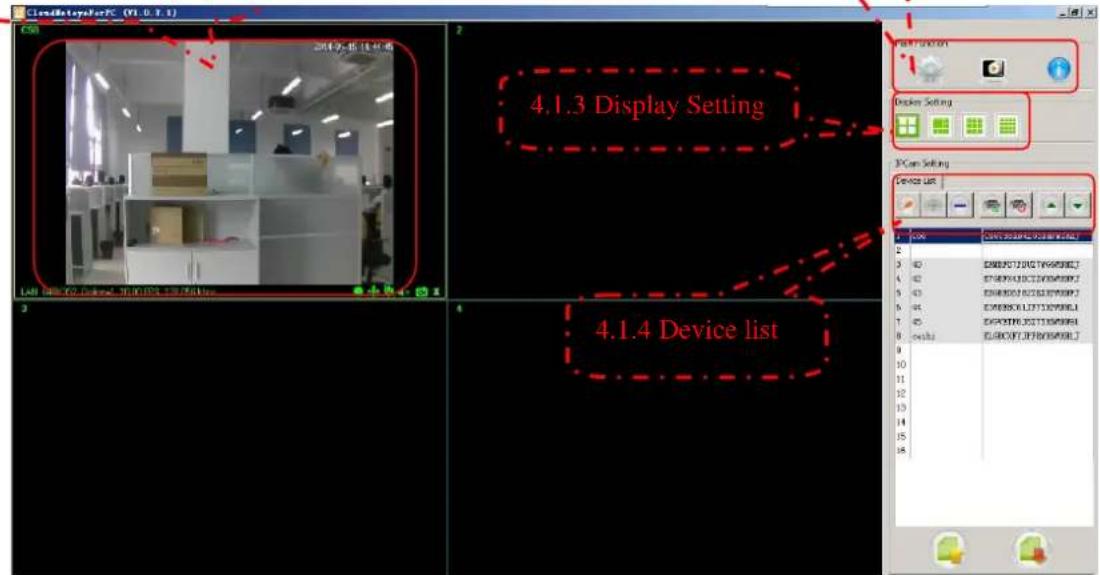This screenshot has width=1100, height=575.
Task: Select the 6-window display layout
Action: [x=941, y=126]
